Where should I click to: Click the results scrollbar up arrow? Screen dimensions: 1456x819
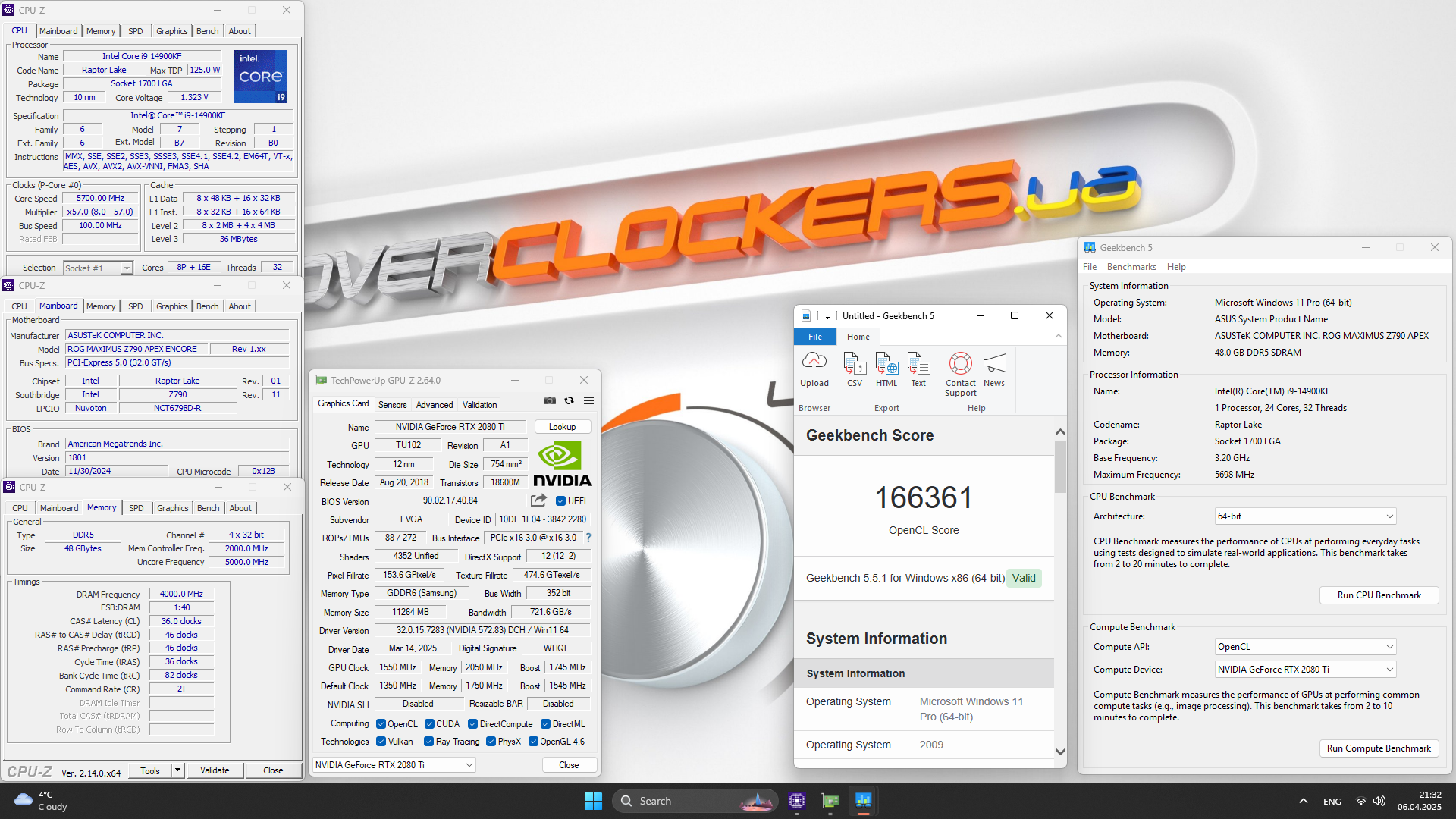click(1060, 431)
